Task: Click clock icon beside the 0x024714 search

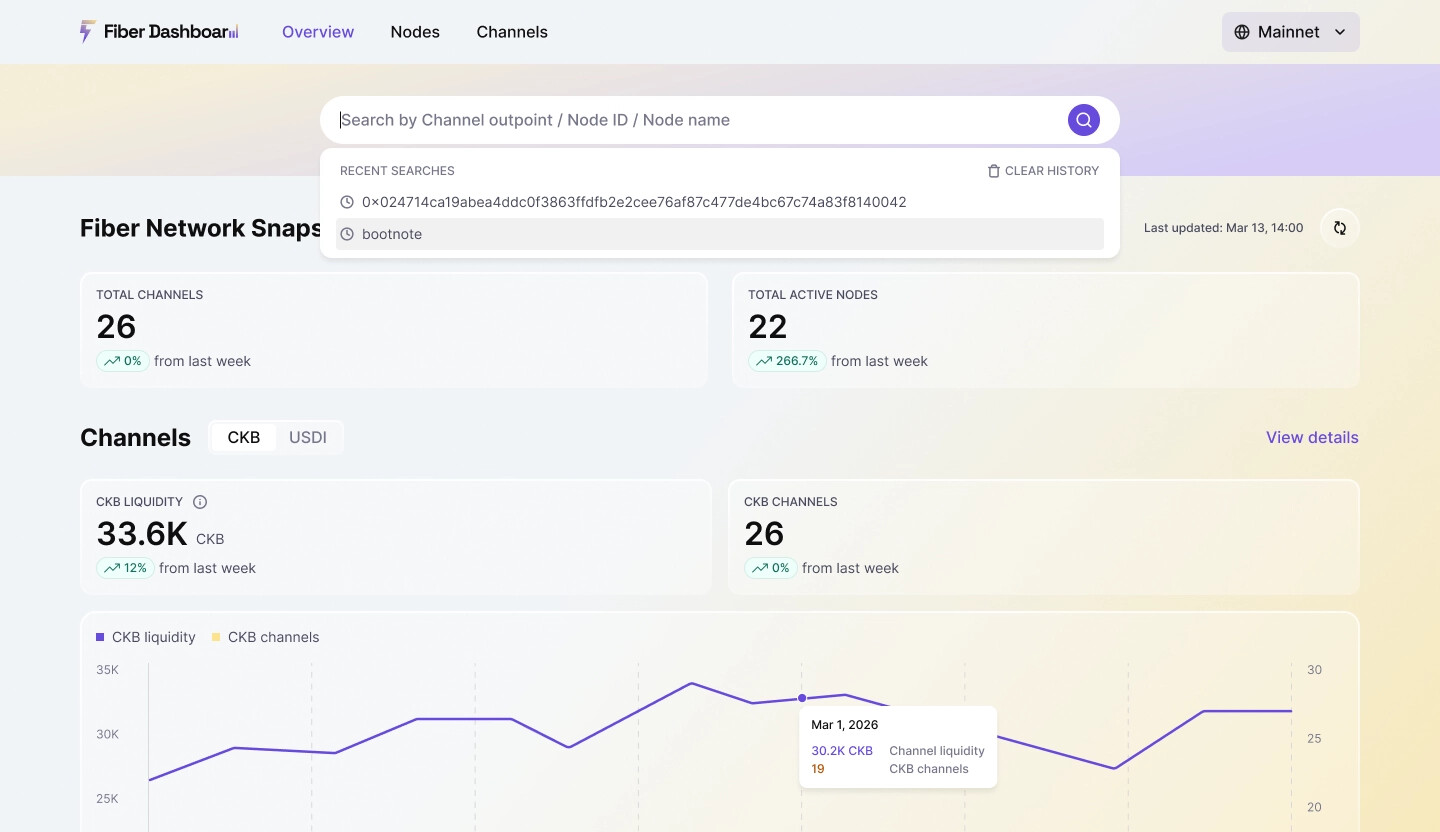Action: pyautogui.click(x=347, y=202)
